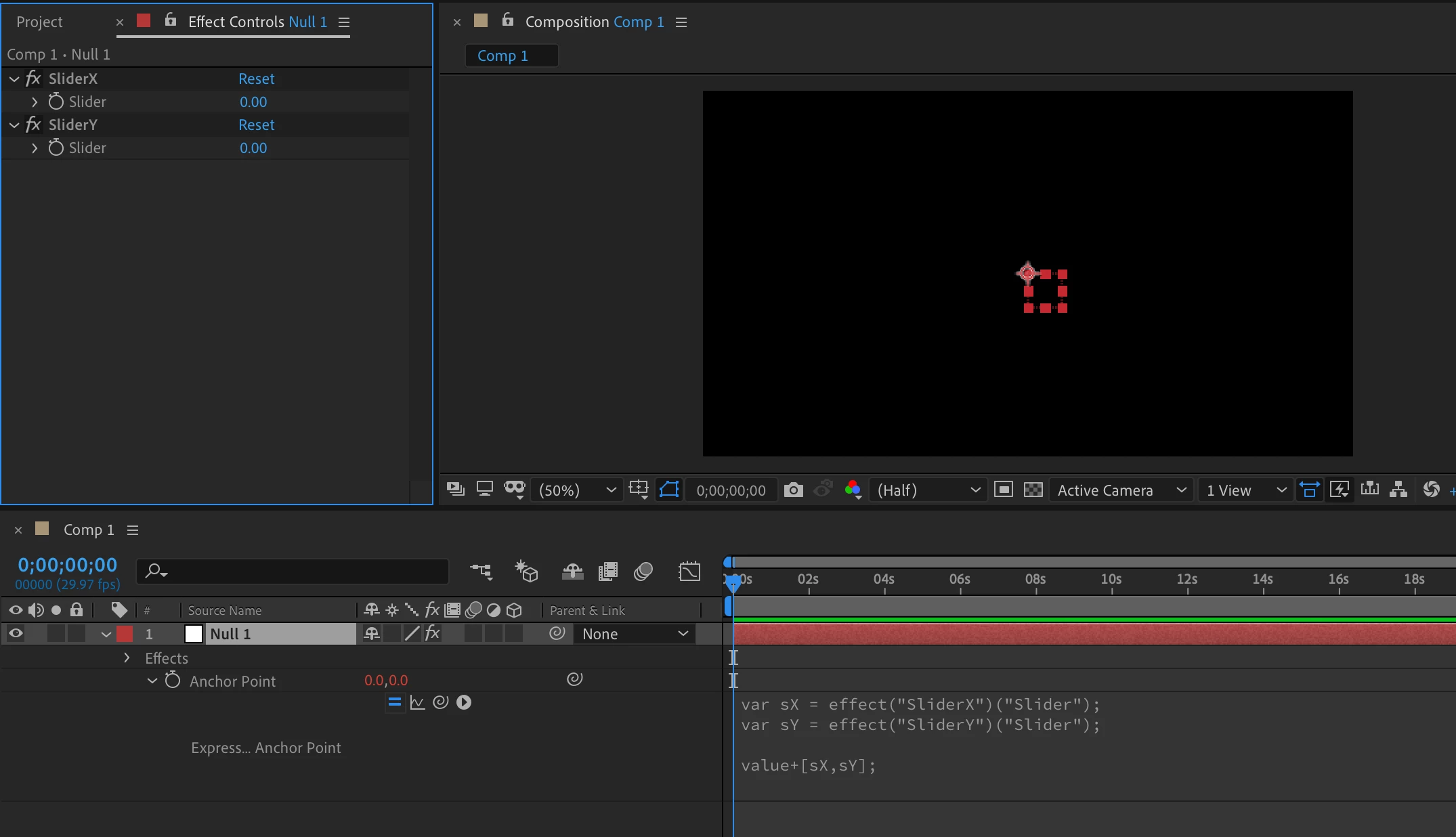Viewport: 1456px width, 837px height.
Task: Click the Show Channel color management icon
Action: [853, 490]
